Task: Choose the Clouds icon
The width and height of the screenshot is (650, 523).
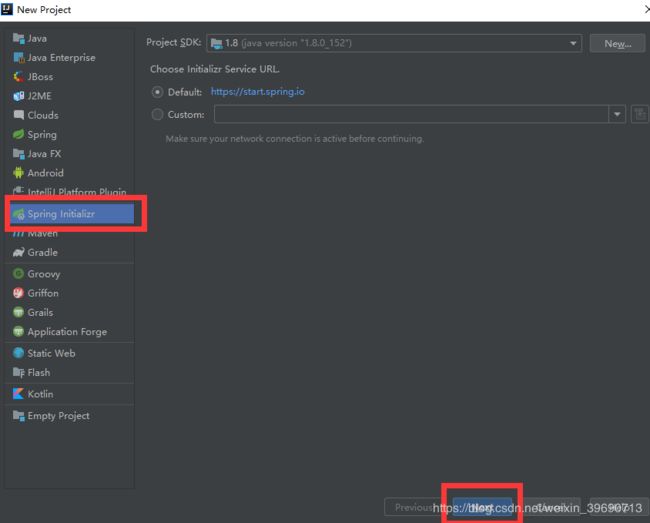Action: 18,115
